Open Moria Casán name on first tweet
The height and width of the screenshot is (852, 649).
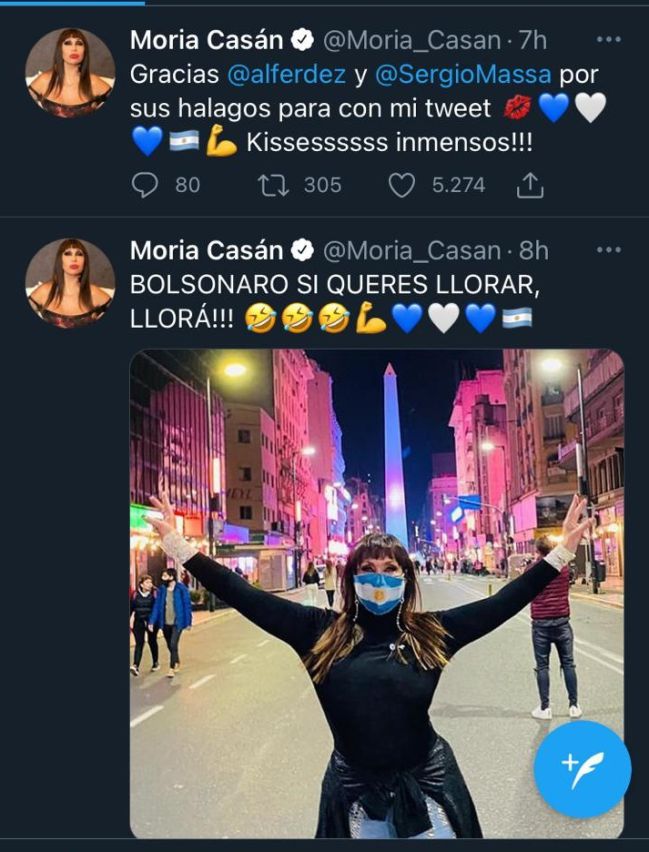tap(207, 40)
